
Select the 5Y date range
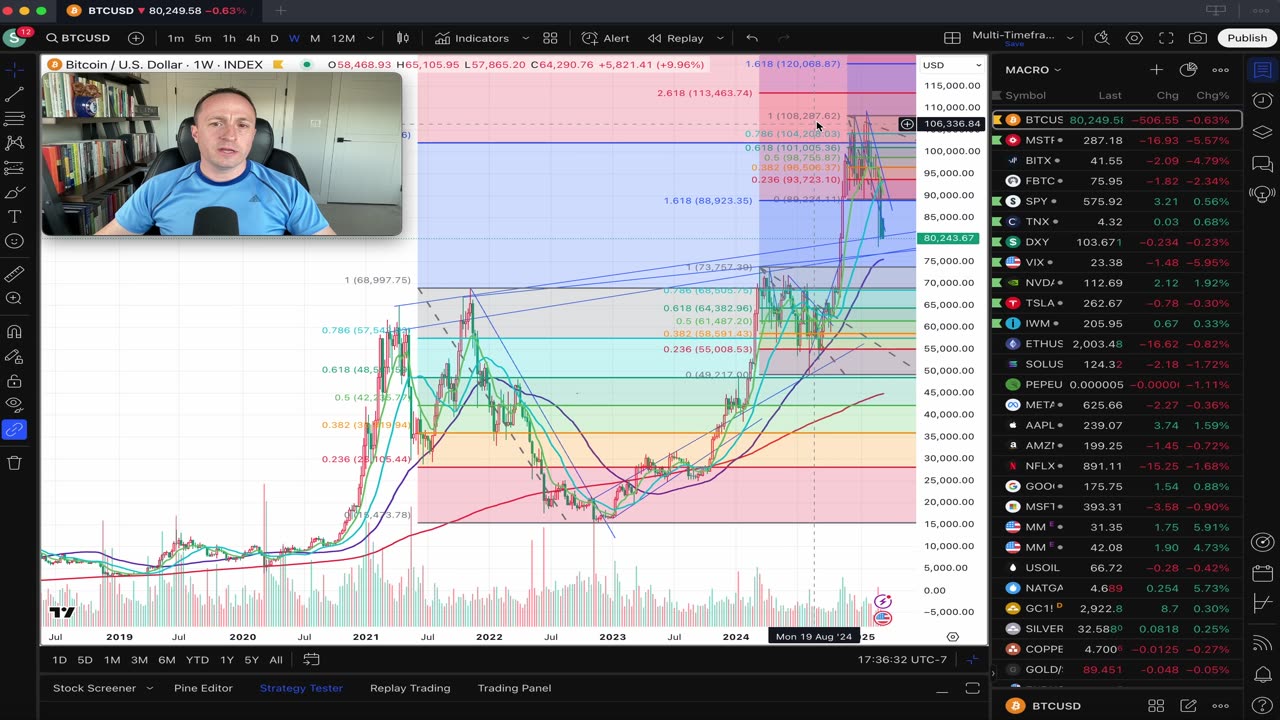click(x=251, y=660)
